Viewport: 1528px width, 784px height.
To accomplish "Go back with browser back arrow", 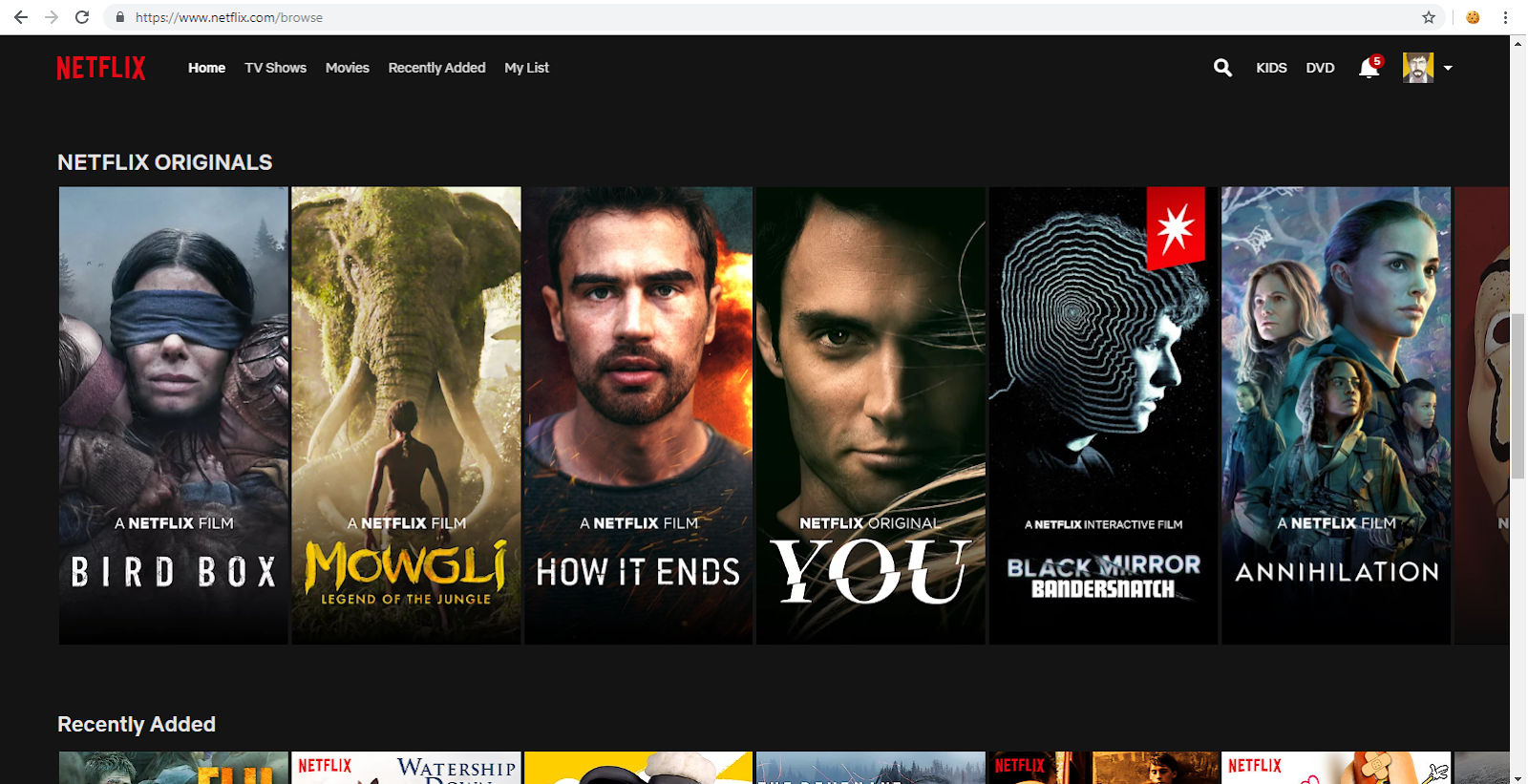I will [21, 17].
